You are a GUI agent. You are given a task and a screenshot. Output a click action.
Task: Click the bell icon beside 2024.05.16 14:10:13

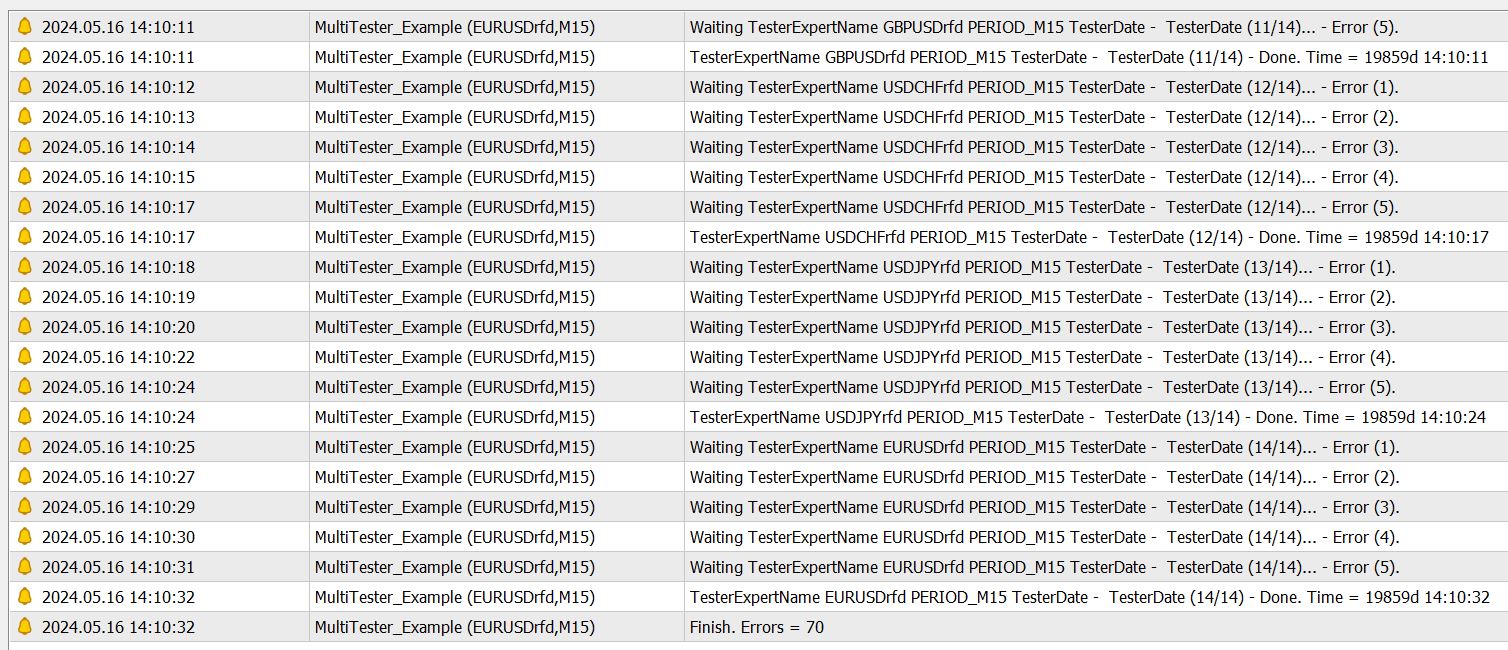pos(25,117)
